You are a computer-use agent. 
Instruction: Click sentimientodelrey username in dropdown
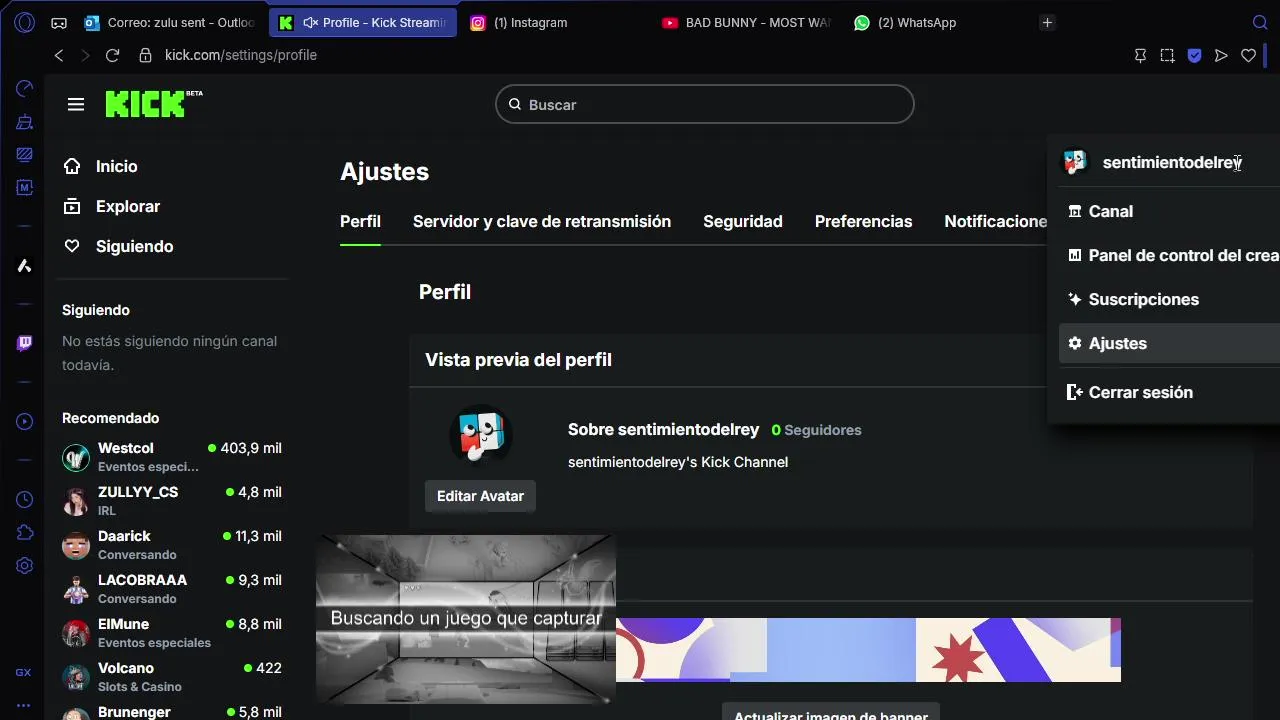(x=1172, y=162)
